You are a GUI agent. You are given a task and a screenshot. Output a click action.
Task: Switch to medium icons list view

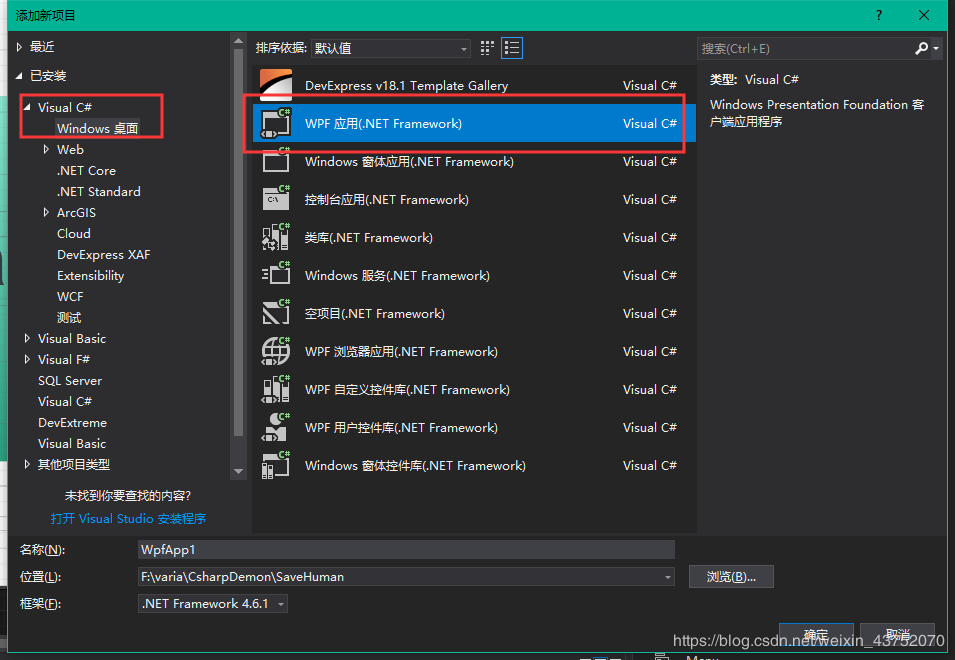(512, 48)
